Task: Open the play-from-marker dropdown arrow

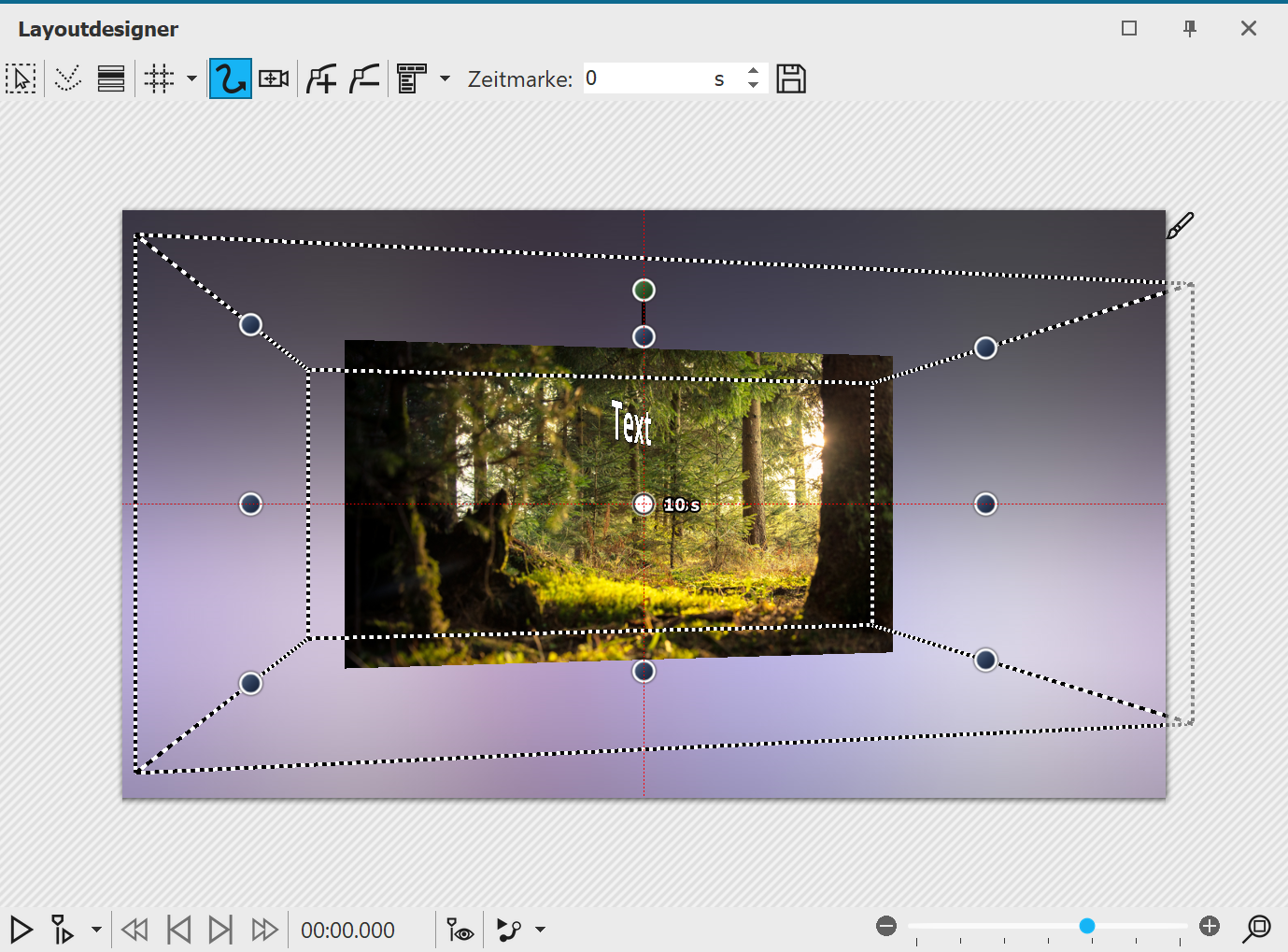Action: tap(95, 930)
